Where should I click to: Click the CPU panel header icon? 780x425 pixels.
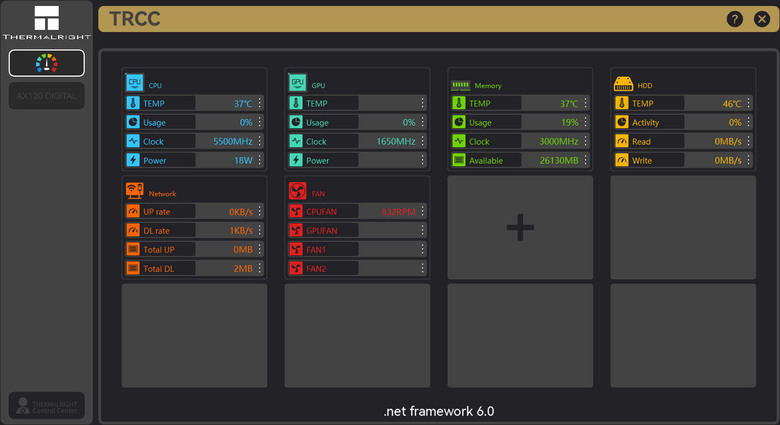pyautogui.click(x=134, y=83)
